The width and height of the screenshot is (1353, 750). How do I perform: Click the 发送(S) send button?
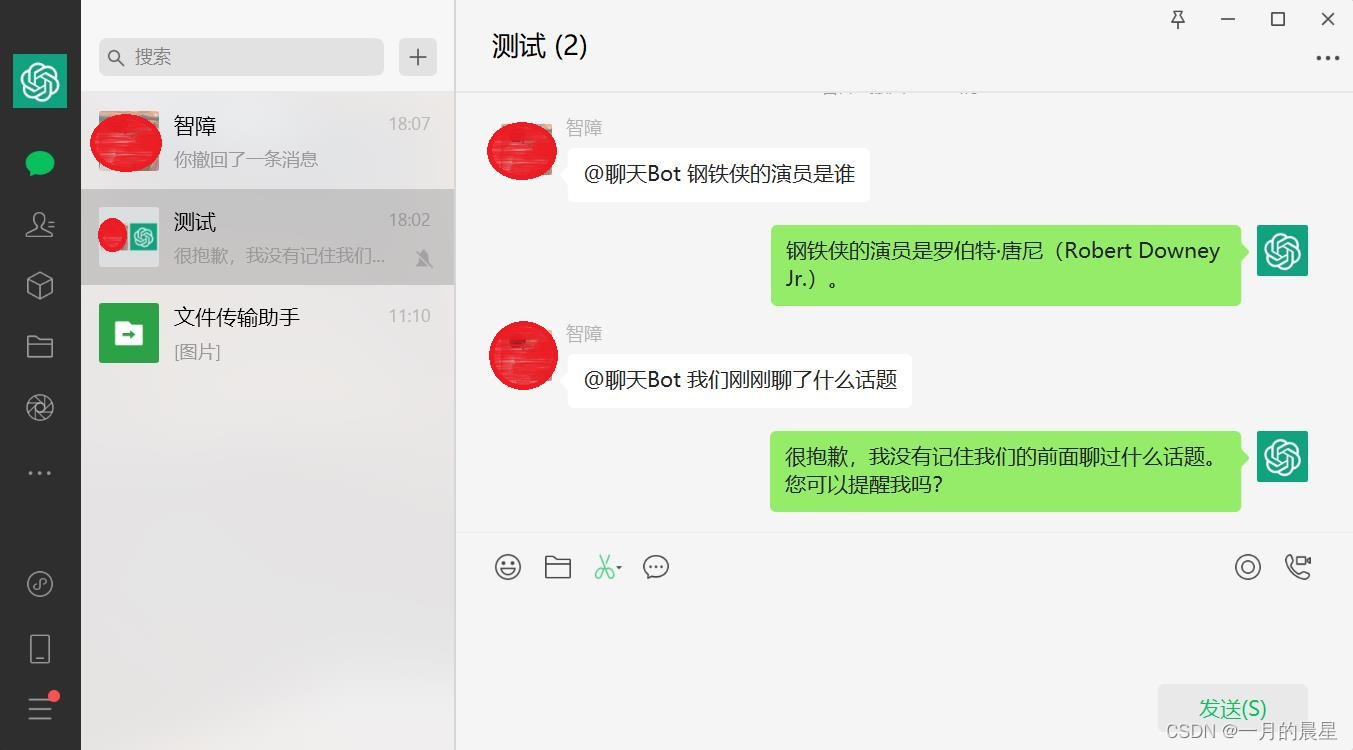click(1232, 708)
